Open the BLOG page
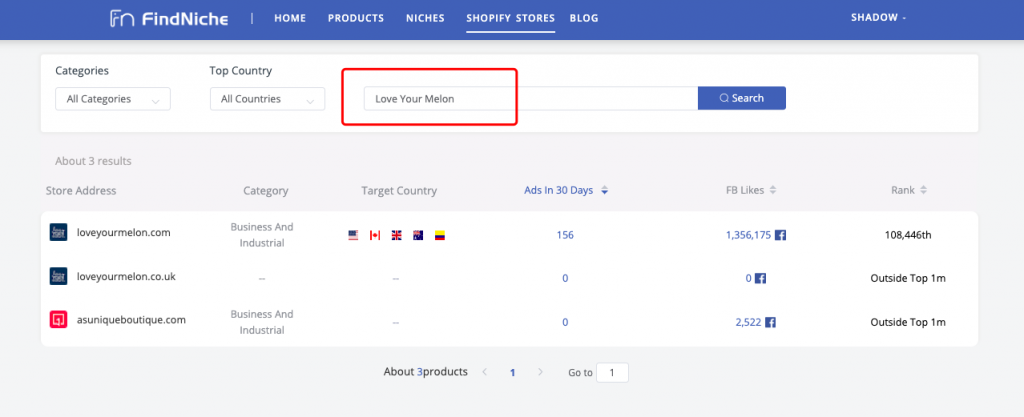The height and width of the screenshot is (417, 1024). coord(584,18)
